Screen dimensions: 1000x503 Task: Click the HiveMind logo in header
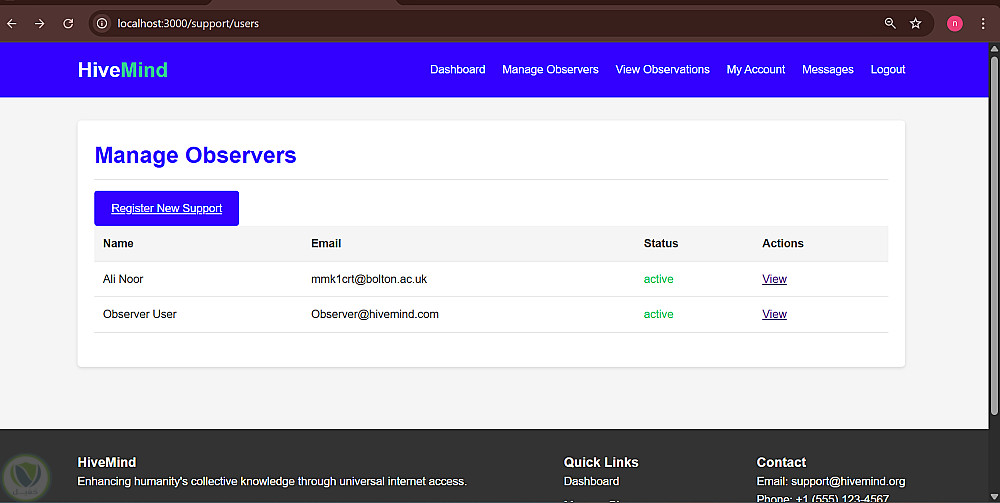(122, 69)
